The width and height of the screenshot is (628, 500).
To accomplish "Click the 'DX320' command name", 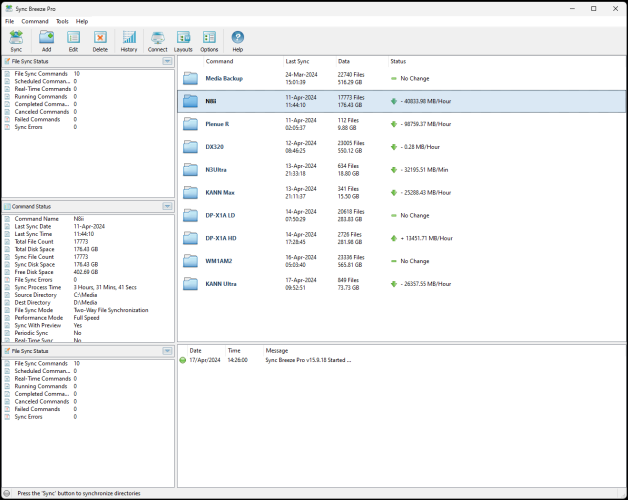I will pos(214,147).
